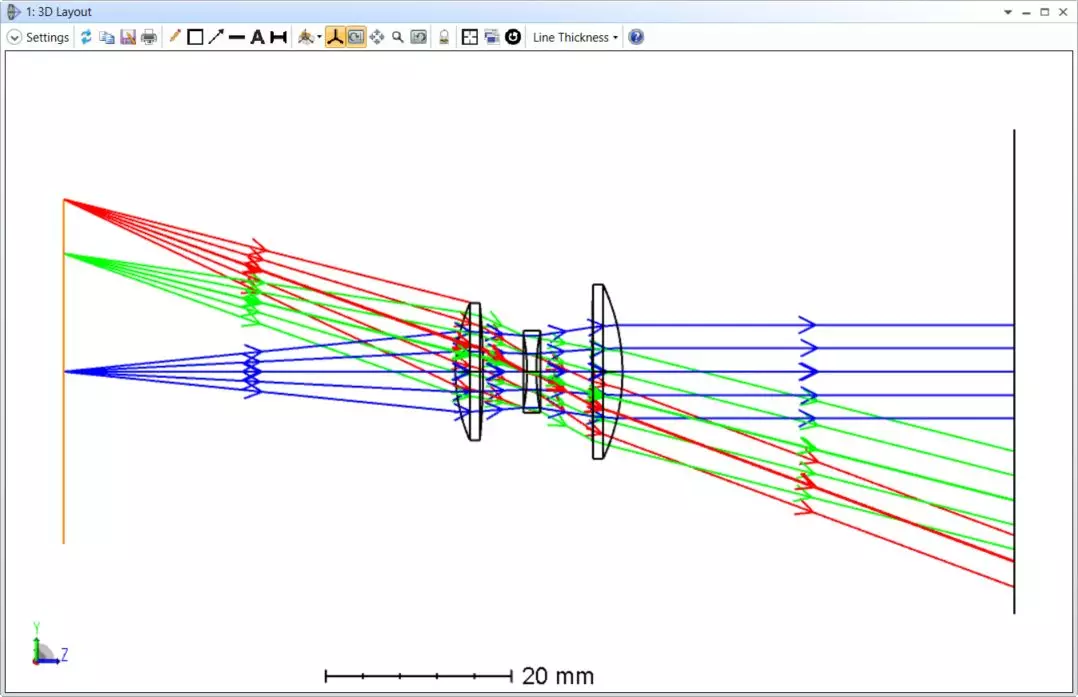1078x697 pixels.
Task: Expand the Settings chevron
Action: pyautogui.click(x=14, y=37)
